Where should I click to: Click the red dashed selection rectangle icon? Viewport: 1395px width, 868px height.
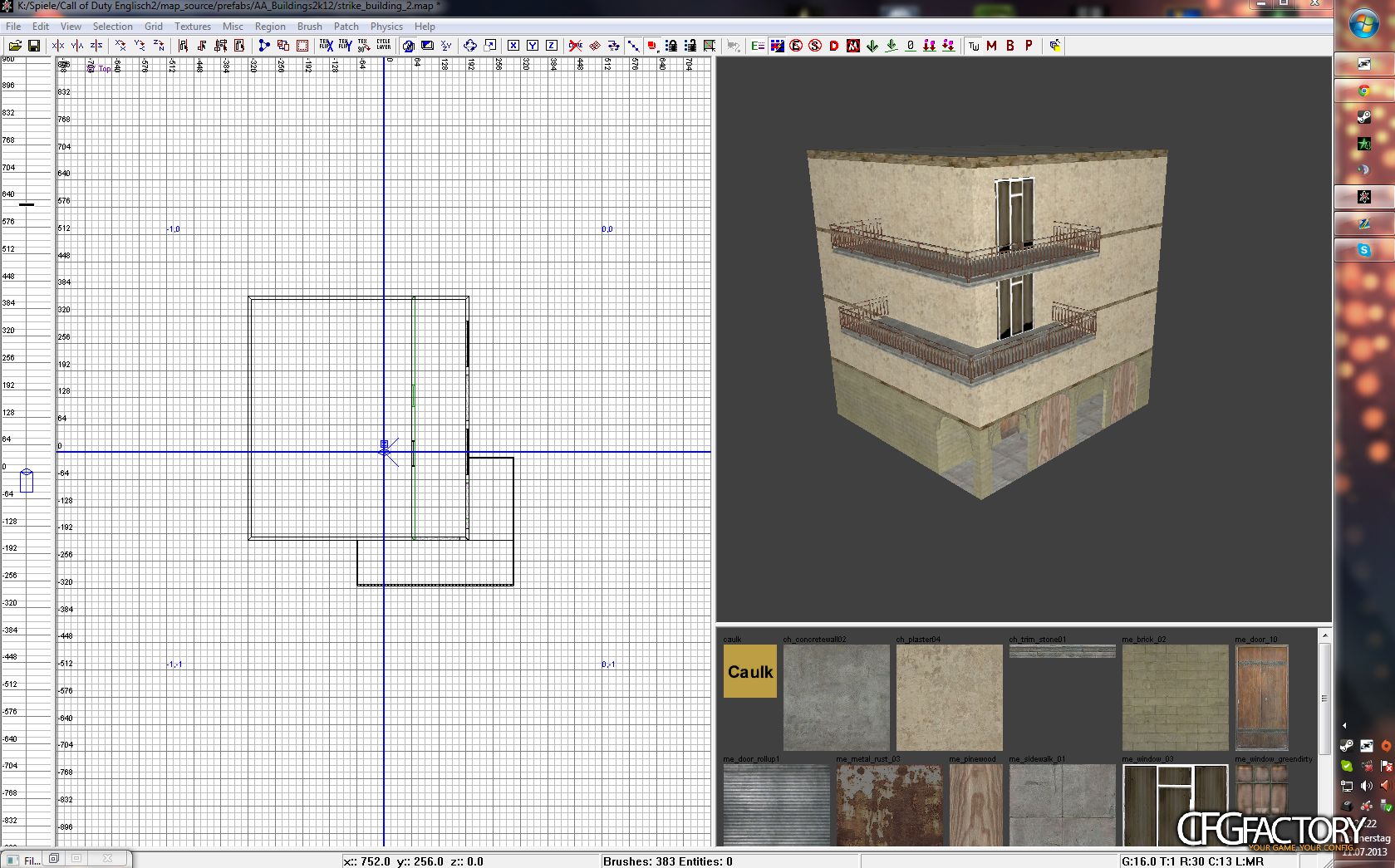click(x=302, y=46)
